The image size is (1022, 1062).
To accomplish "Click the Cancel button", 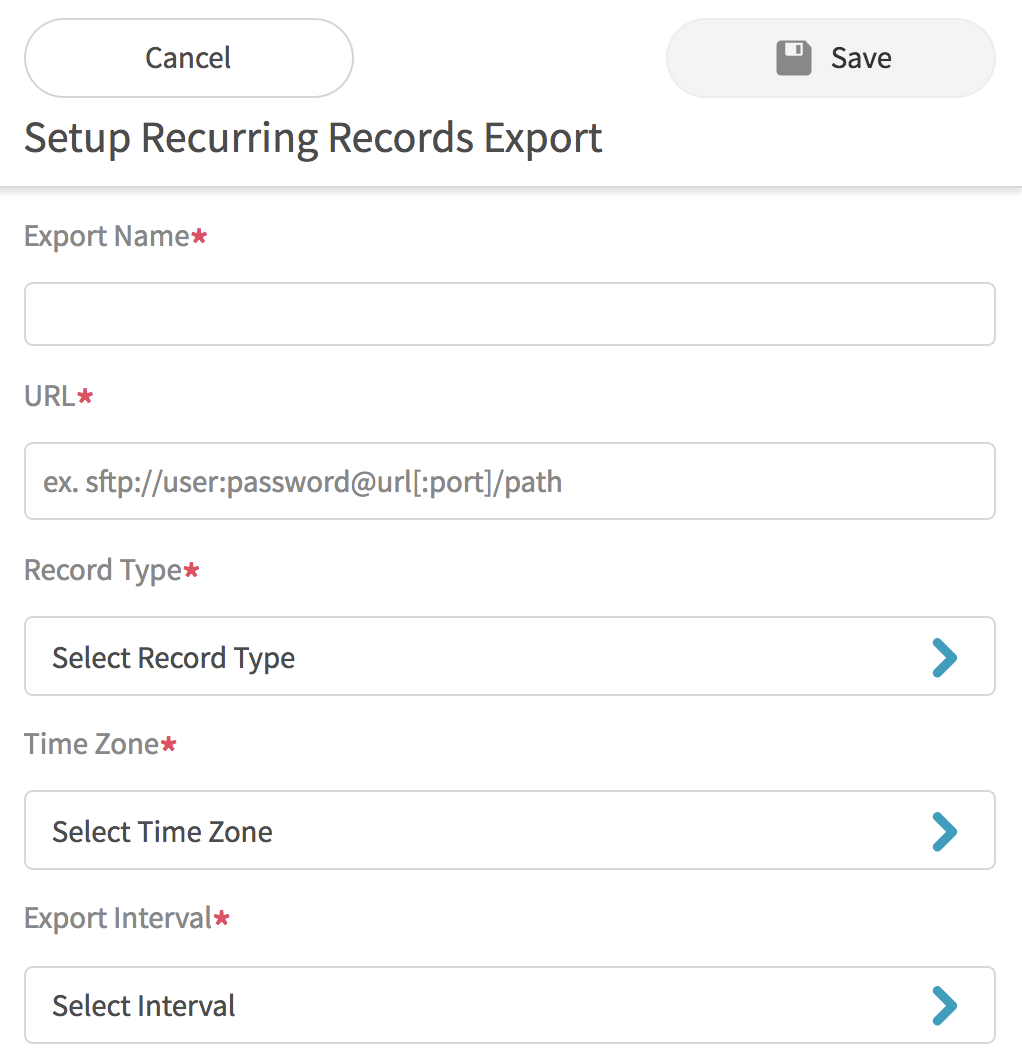I will click(188, 58).
